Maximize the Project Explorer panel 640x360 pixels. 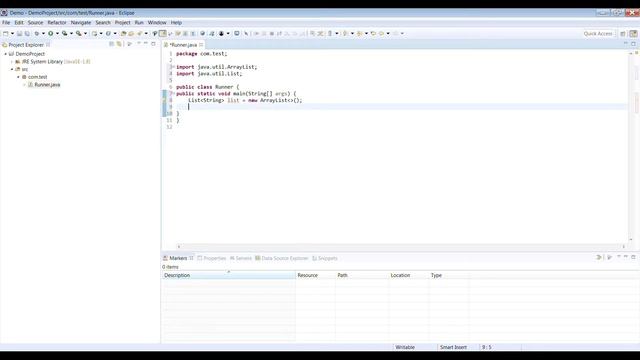click(x=153, y=44)
